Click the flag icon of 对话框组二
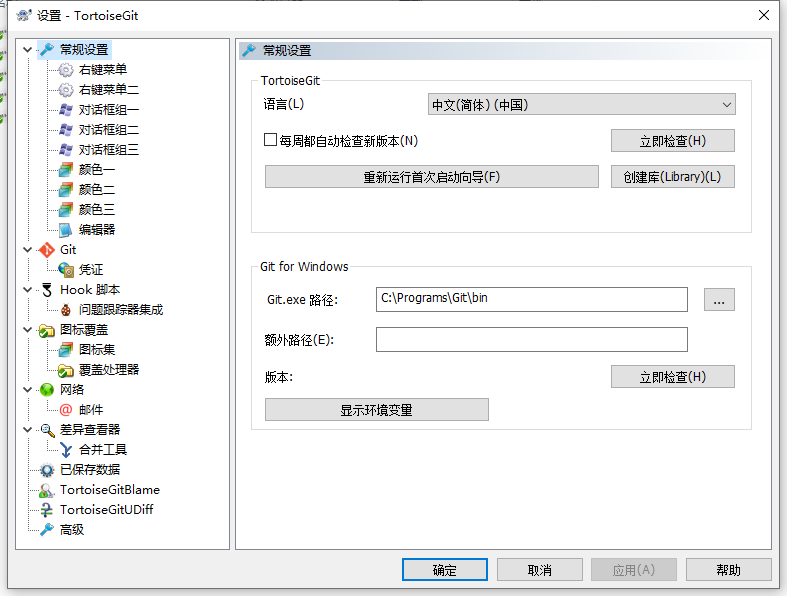The height and width of the screenshot is (596, 787). coord(66,130)
